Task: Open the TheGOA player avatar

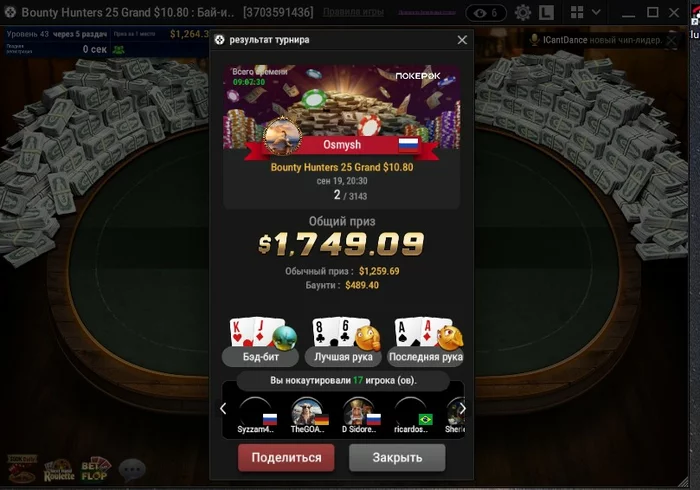Action: [x=307, y=411]
